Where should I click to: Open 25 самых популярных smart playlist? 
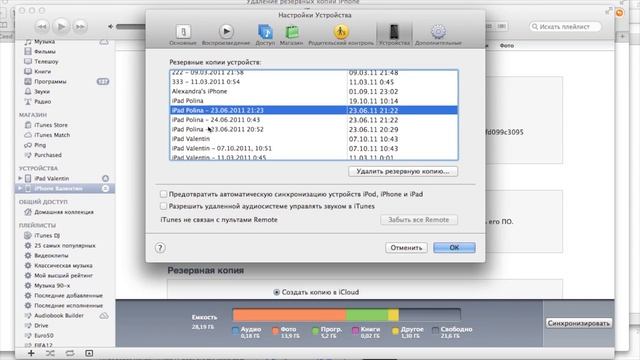(64, 246)
